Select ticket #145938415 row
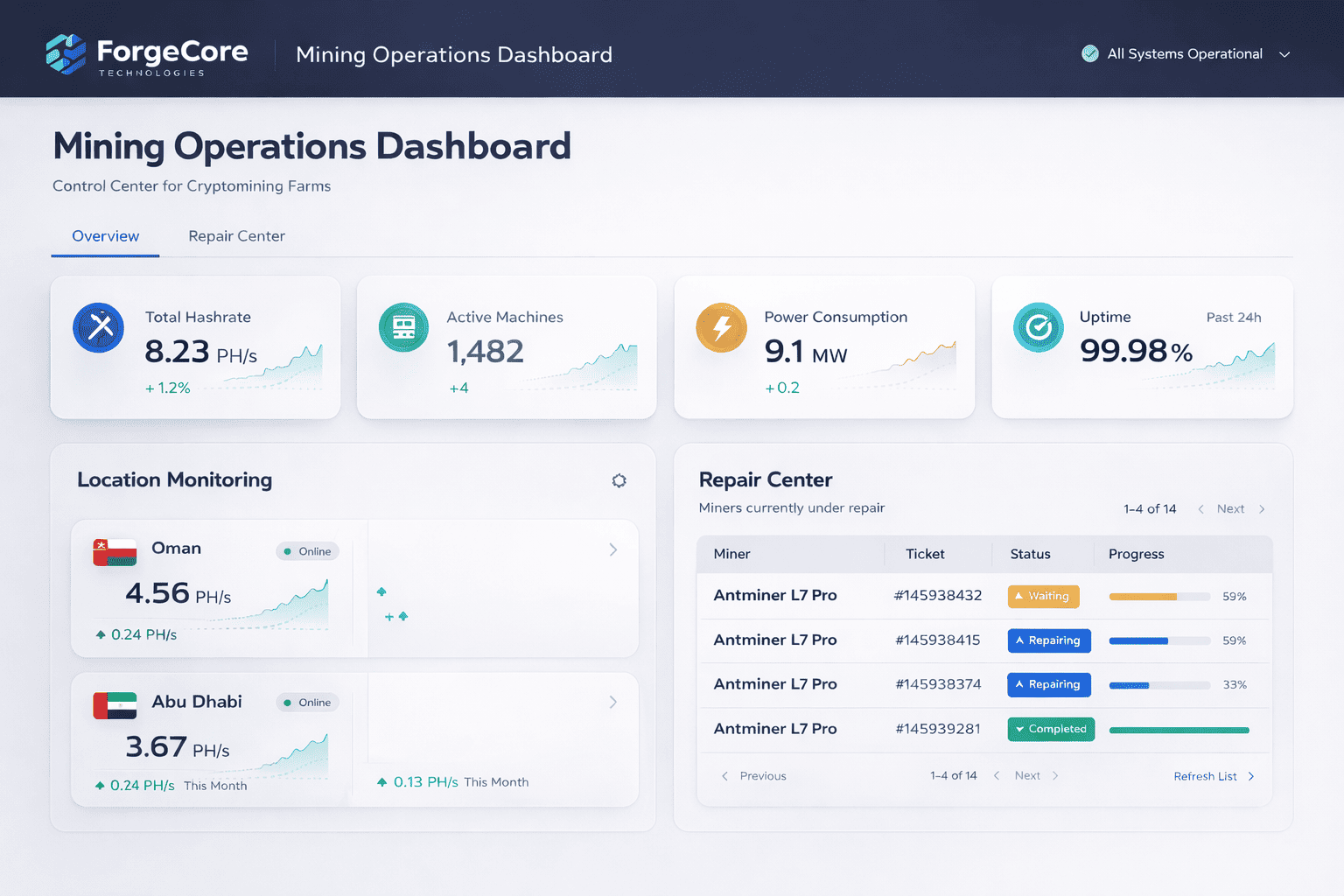Viewport: 1344px width, 896px height. (x=937, y=640)
